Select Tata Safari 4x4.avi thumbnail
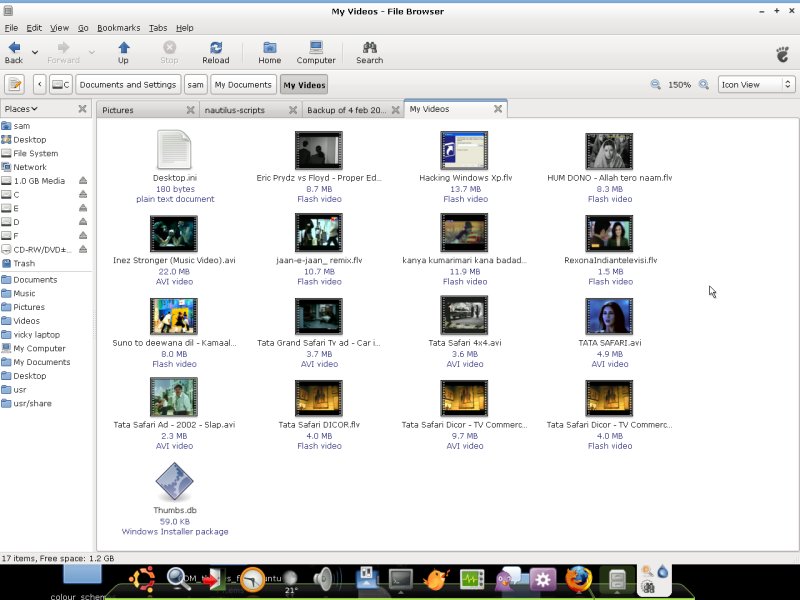Viewport: 800px width, 600px height. (x=464, y=315)
